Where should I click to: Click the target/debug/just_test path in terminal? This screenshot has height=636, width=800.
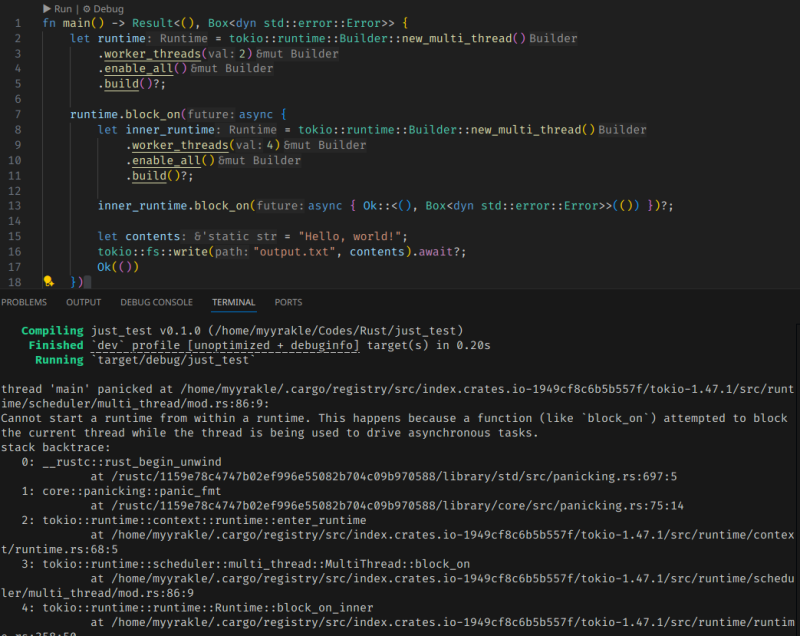click(174, 360)
